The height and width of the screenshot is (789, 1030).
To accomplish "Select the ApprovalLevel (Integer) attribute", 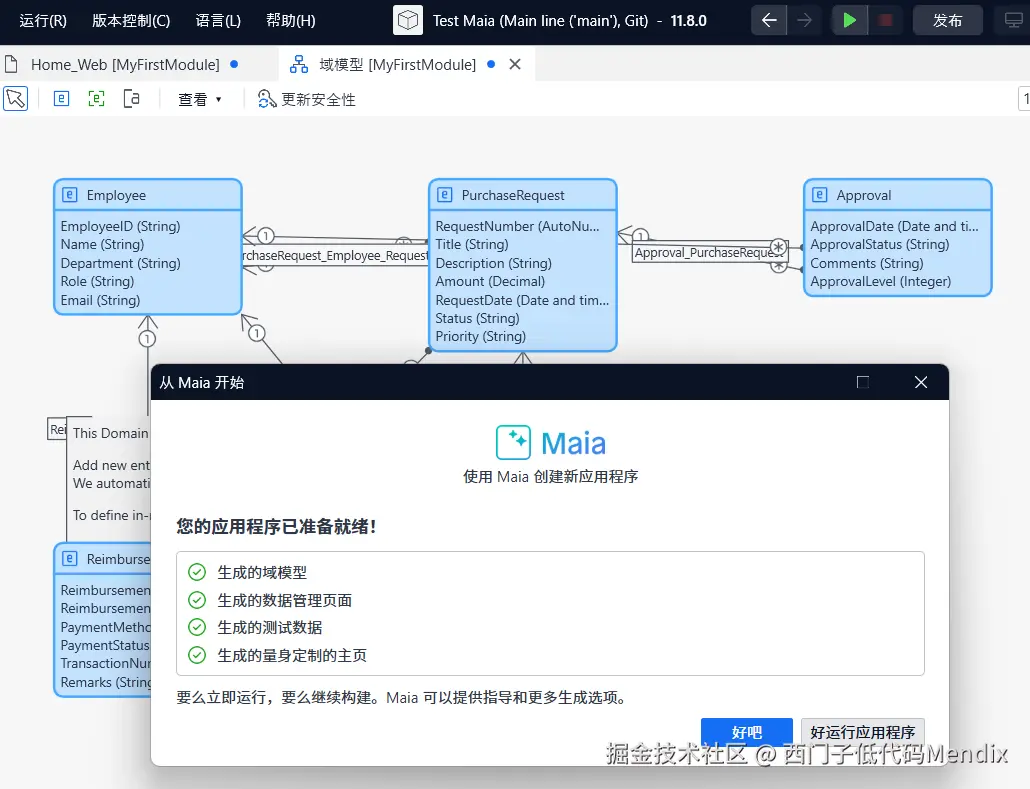I will point(880,281).
